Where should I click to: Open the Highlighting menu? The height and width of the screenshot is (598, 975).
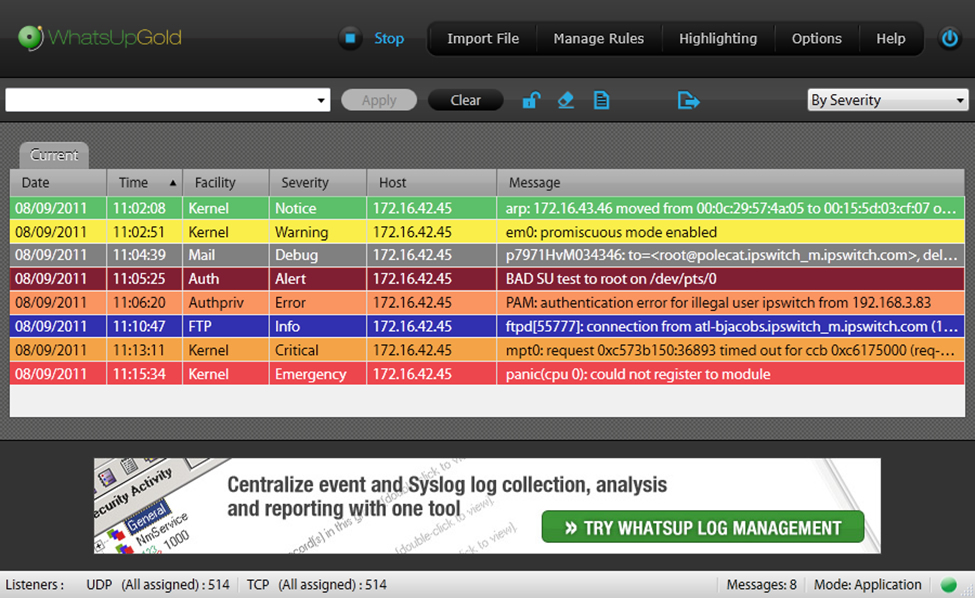[718, 39]
